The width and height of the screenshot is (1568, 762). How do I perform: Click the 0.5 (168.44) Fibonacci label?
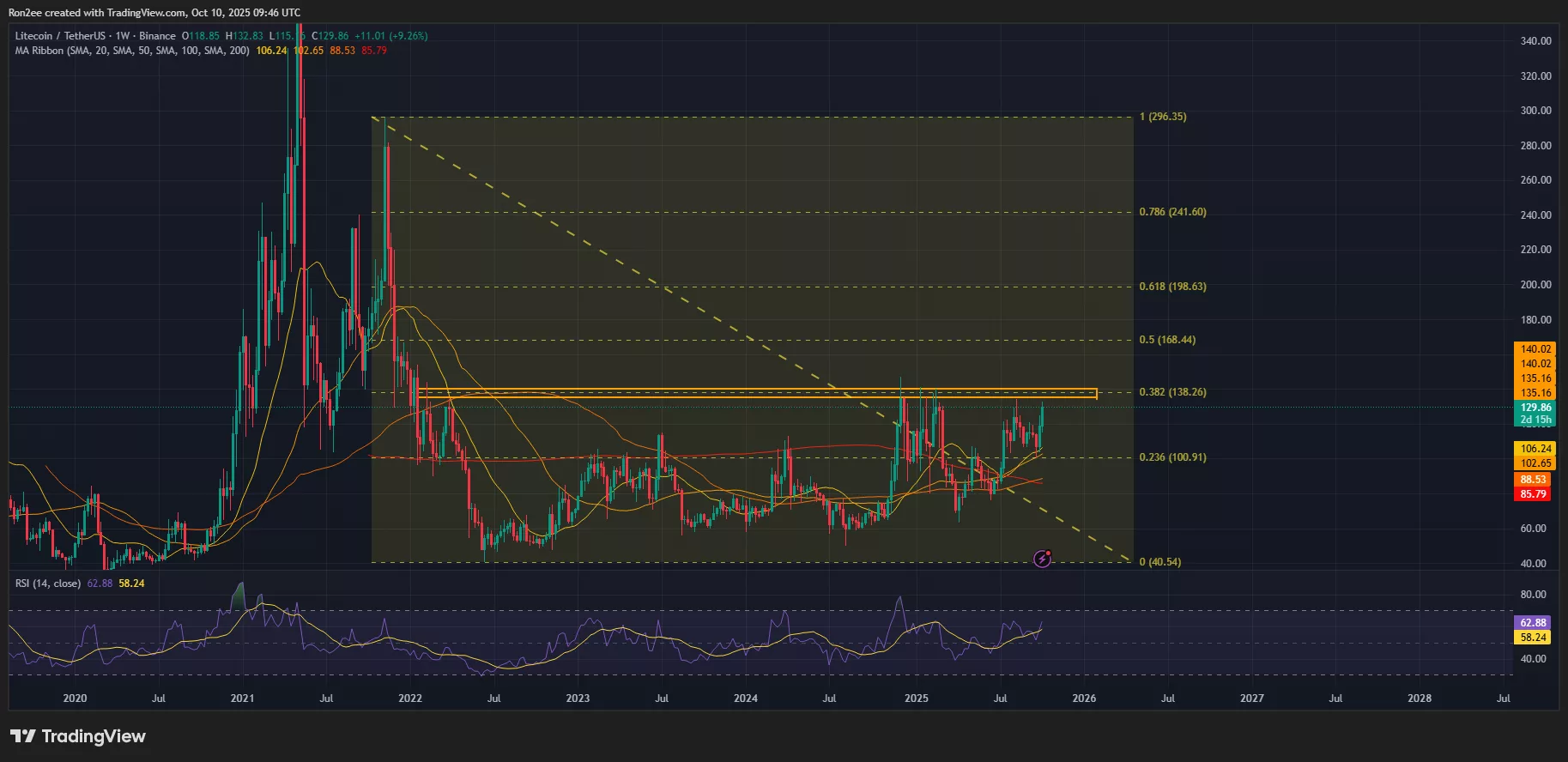point(1167,340)
